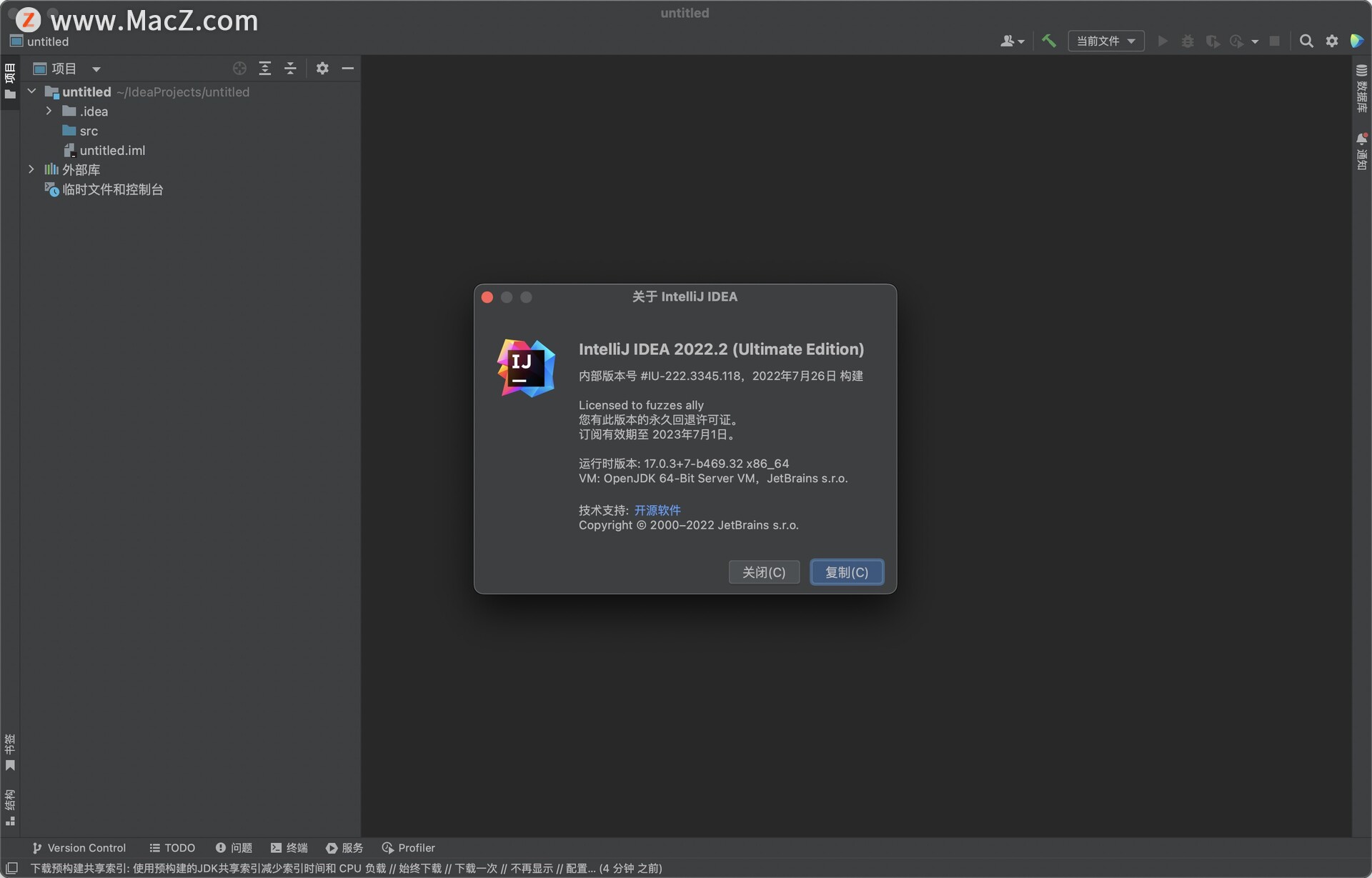This screenshot has height=878, width=1372.
Task: Select the src folder in project tree
Action: click(89, 131)
